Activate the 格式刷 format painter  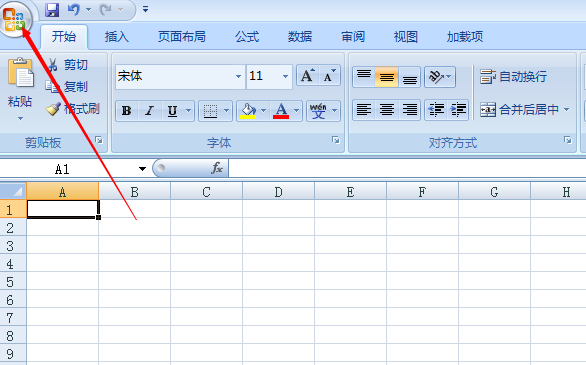click(73, 109)
